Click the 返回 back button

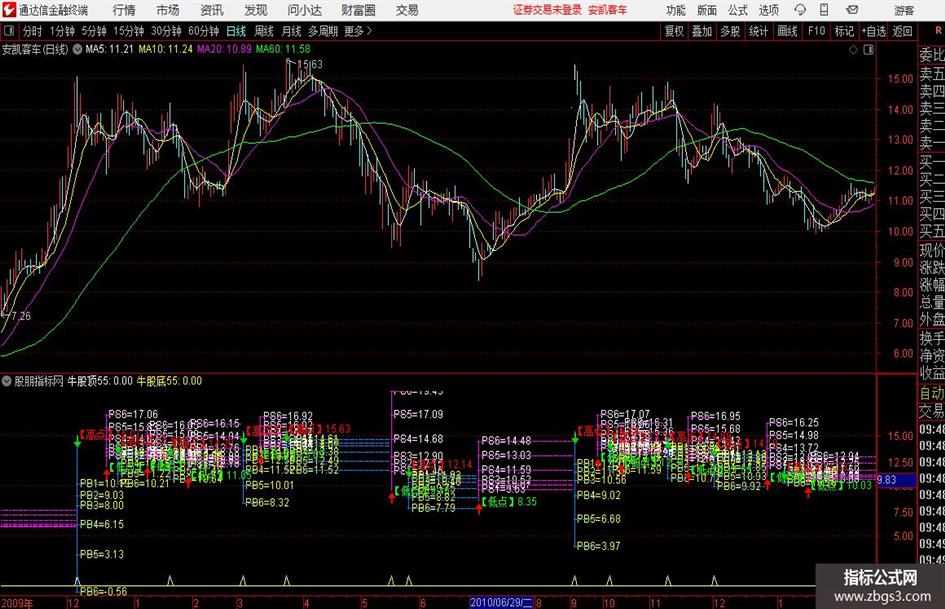coord(902,31)
